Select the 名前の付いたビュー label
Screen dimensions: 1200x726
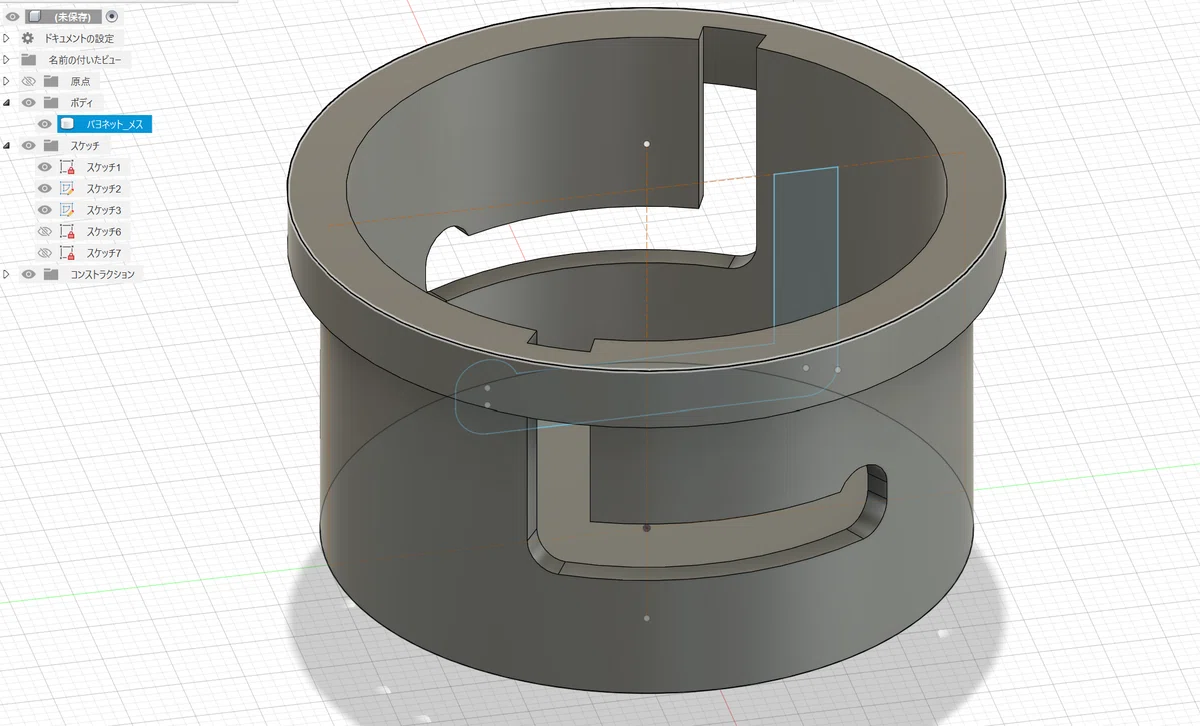[86, 60]
